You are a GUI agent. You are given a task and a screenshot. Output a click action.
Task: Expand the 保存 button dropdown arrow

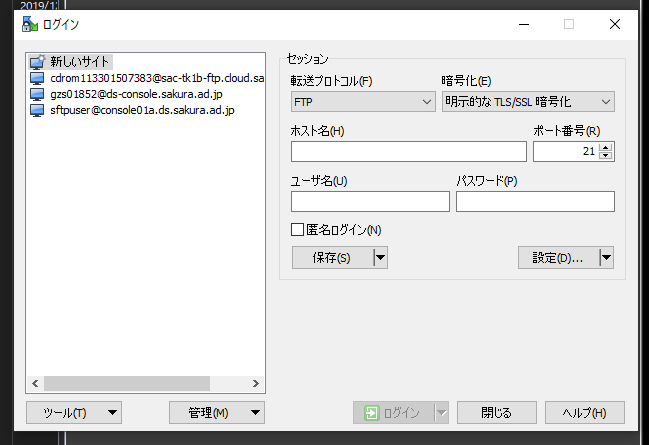click(379, 258)
